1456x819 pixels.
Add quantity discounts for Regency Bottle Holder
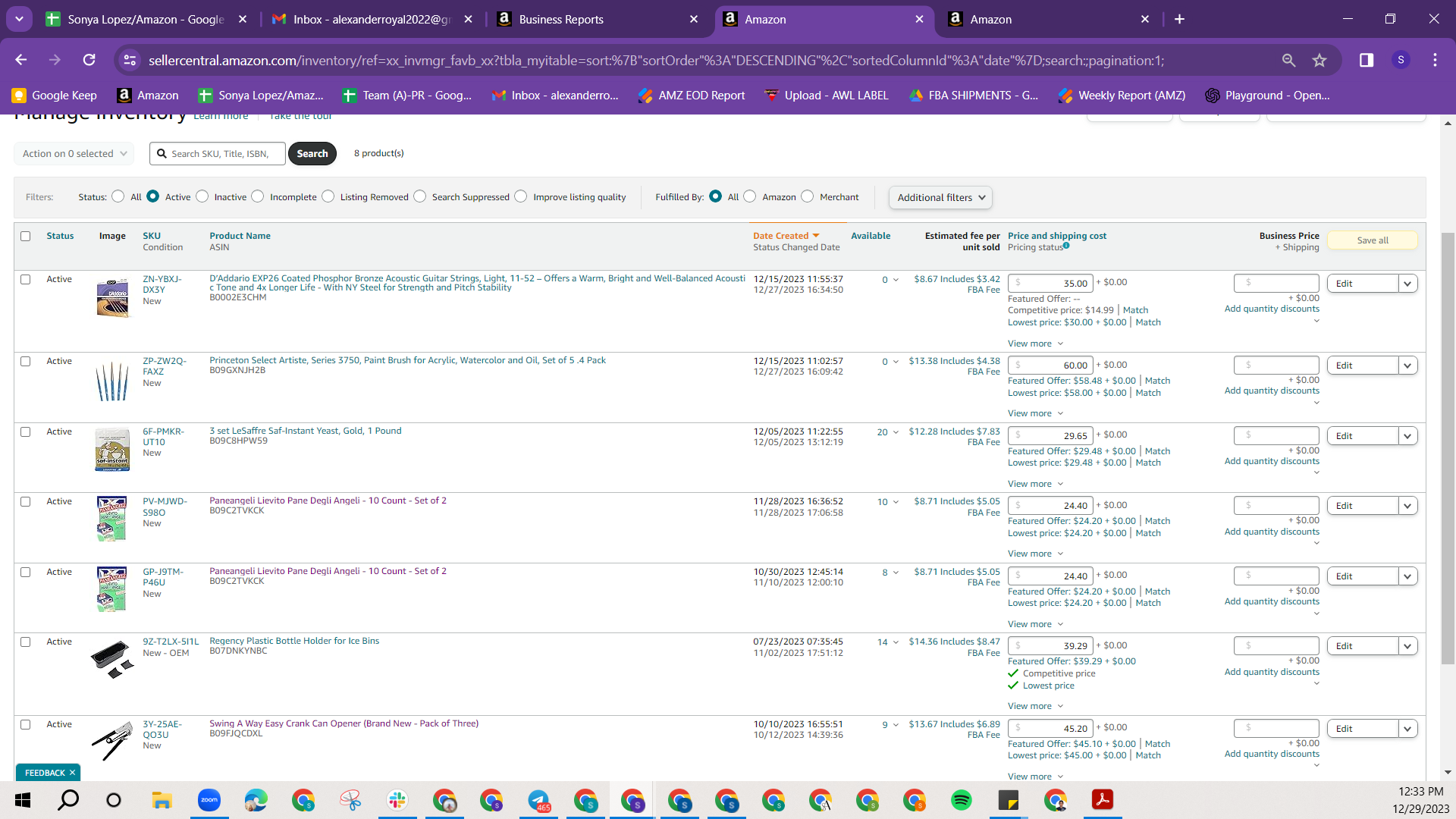(1272, 672)
